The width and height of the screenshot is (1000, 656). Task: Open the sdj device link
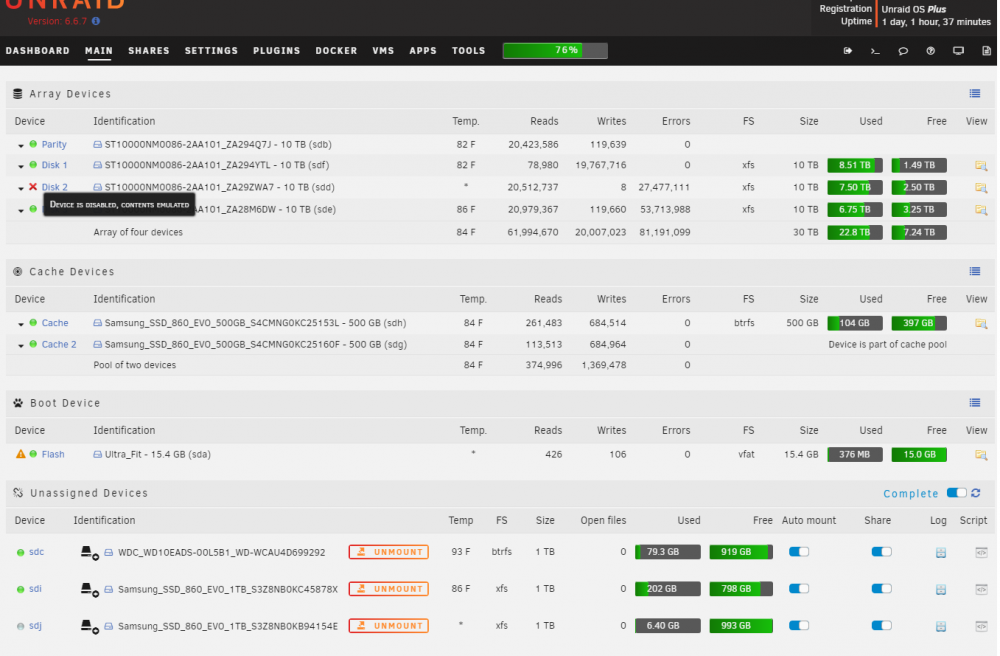[x=35, y=626]
